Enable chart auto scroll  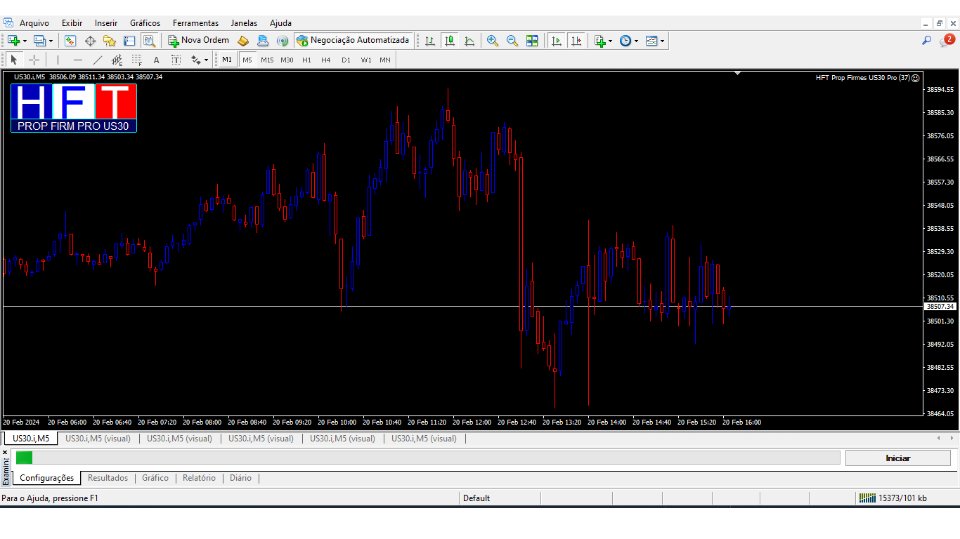(558, 41)
